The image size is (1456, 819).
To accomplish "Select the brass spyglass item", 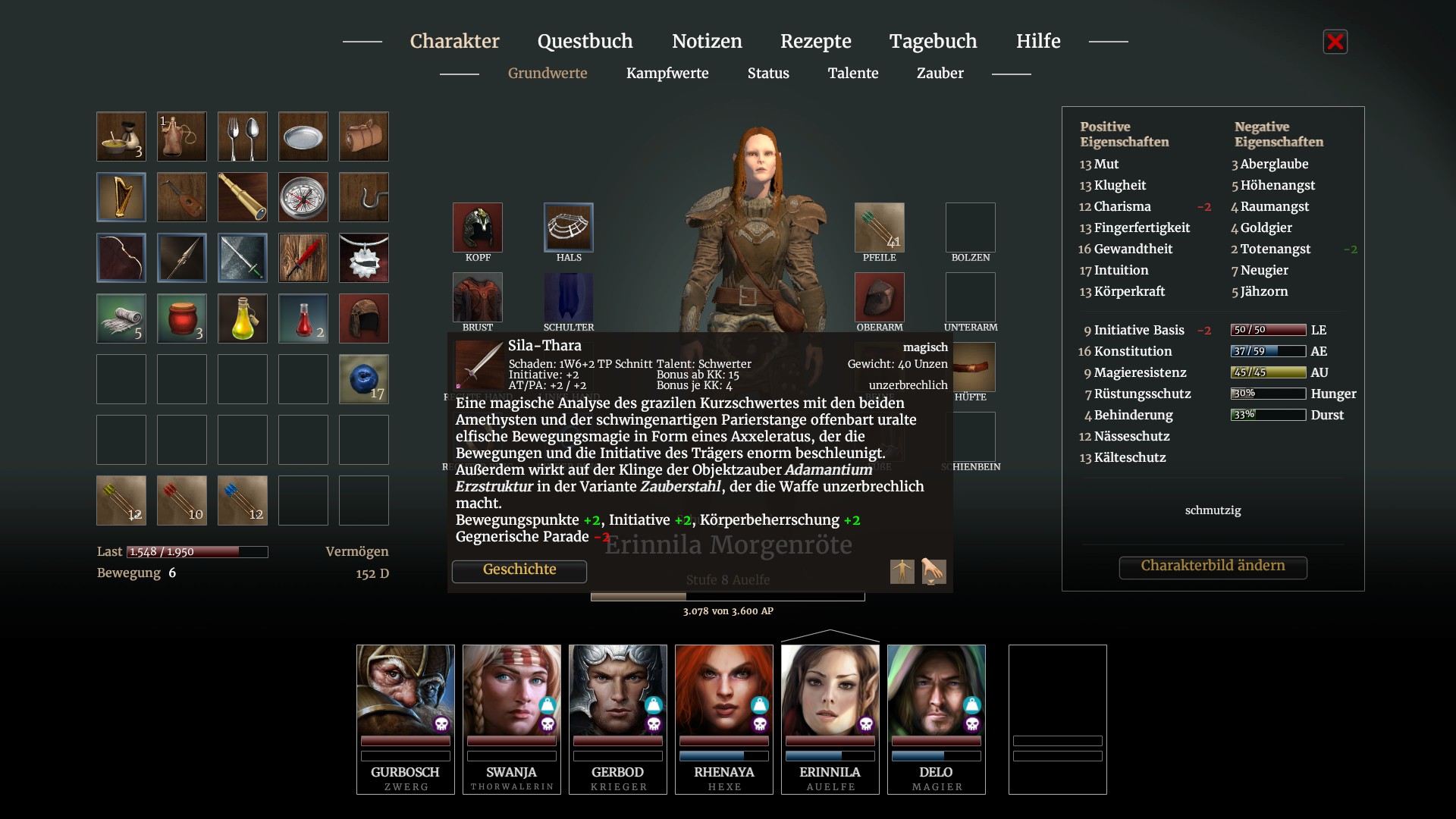I will coord(243,197).
